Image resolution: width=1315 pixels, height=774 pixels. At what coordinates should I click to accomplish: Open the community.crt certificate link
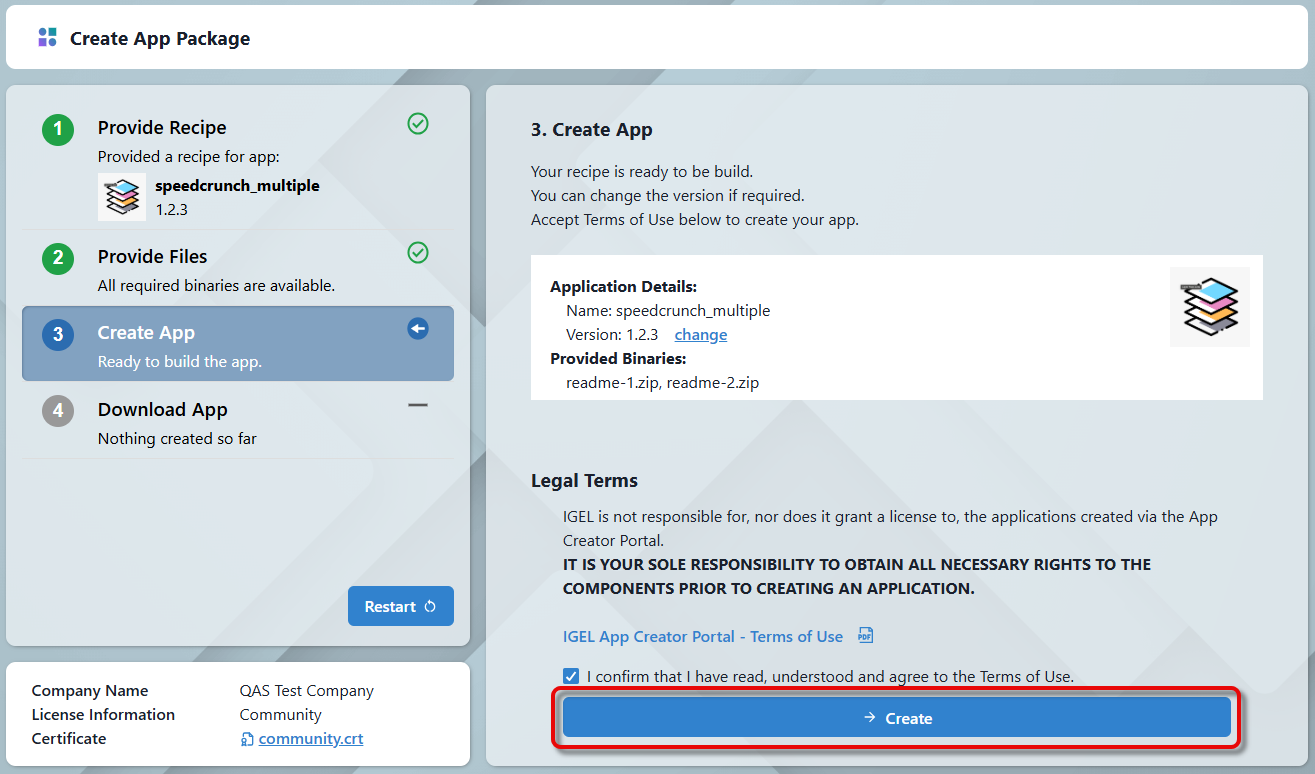(311, 739)
